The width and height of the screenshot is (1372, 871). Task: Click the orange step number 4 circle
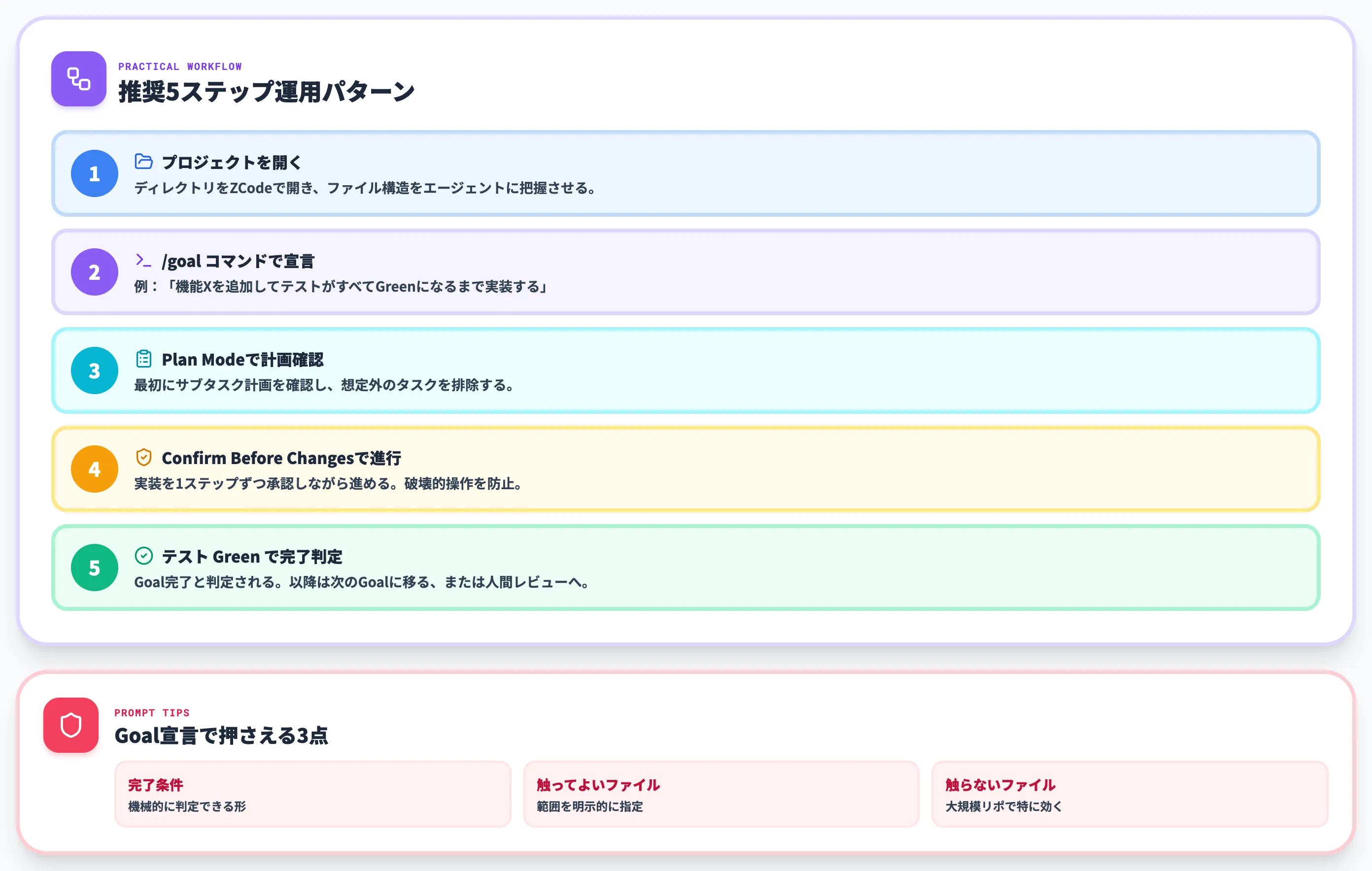point(95,469)
